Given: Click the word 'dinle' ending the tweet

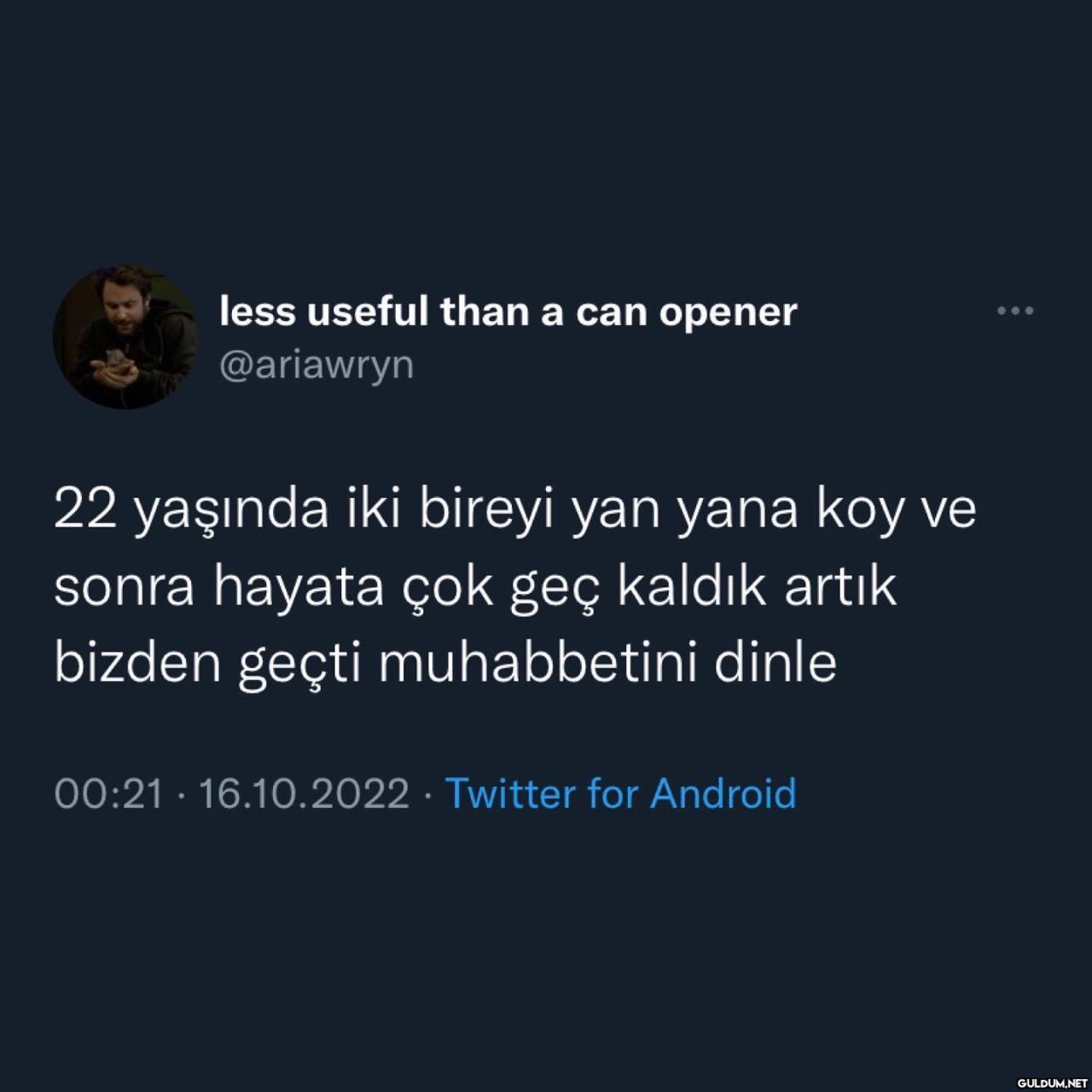Looking at the screenshot, I should click(775, 662).
